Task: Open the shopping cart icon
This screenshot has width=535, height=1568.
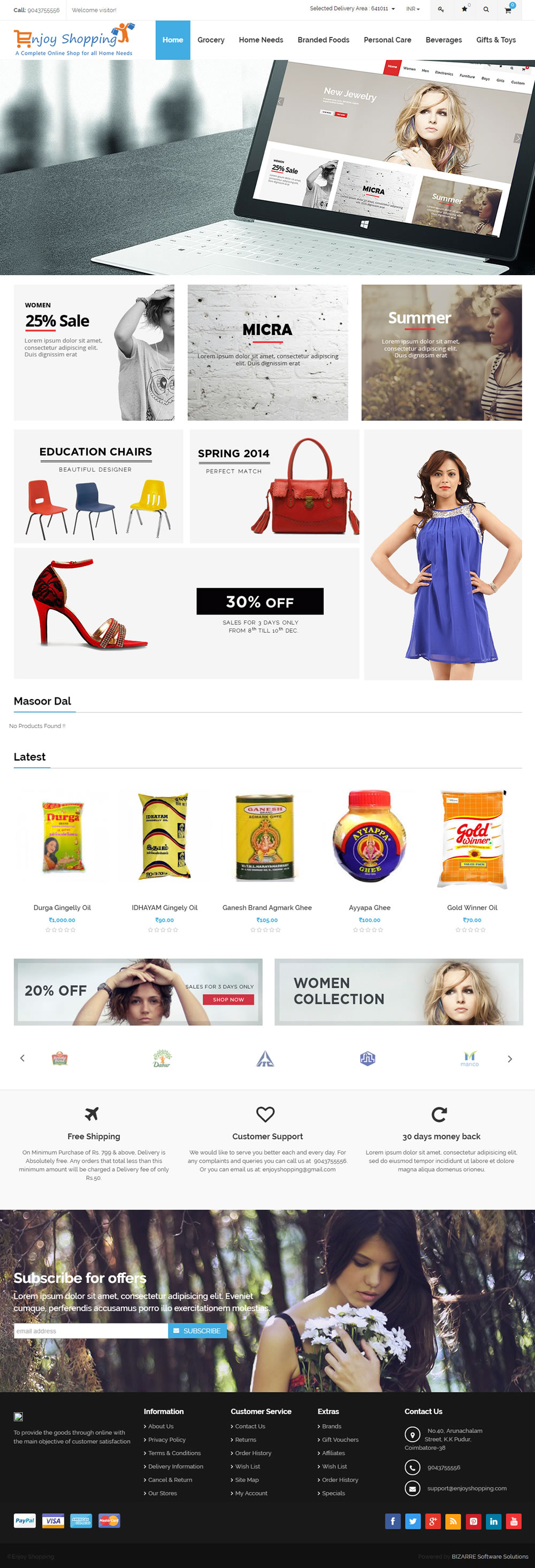Action: tap(508, 10)
